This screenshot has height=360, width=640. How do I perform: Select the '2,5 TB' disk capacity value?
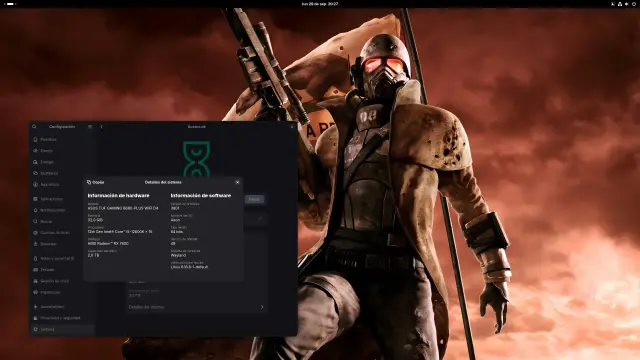pyautogui.click(x=93, y=255)
